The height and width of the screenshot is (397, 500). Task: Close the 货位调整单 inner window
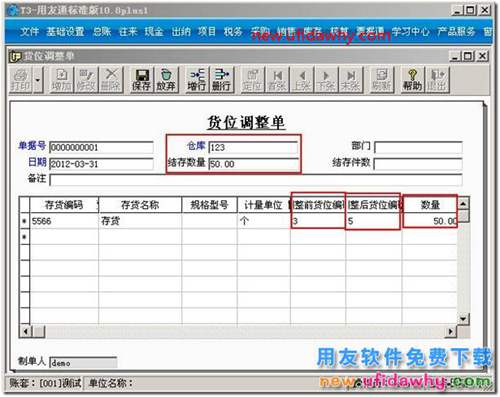pos(482,56)
